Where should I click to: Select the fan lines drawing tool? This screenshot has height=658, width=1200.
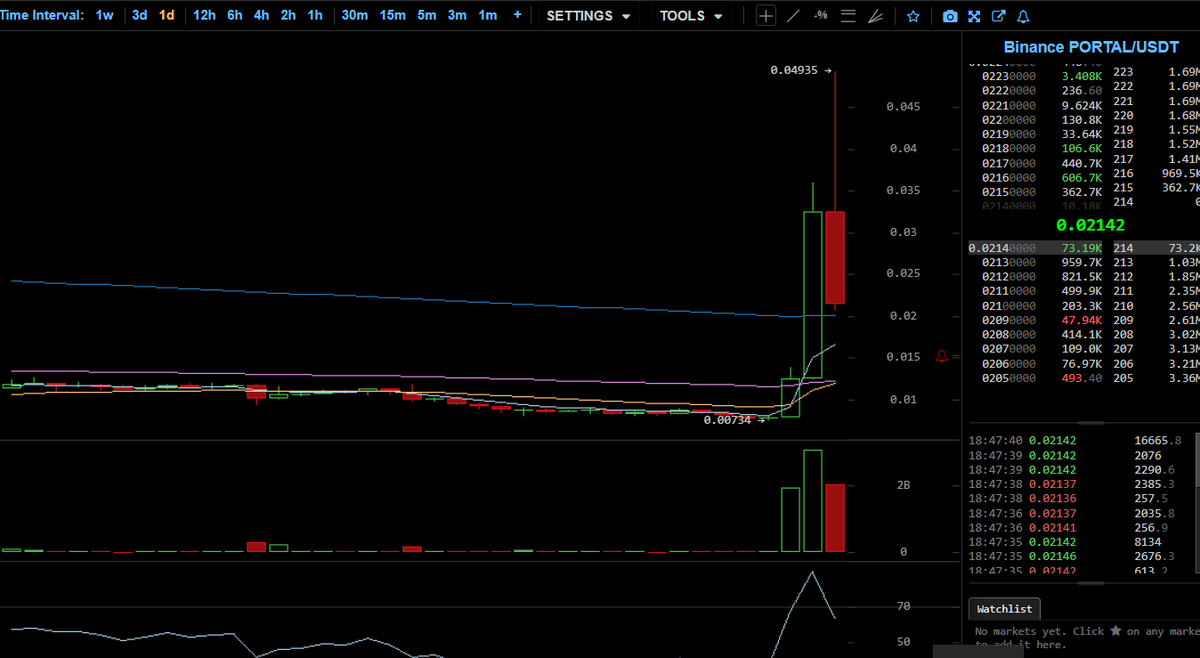(875, 16)
